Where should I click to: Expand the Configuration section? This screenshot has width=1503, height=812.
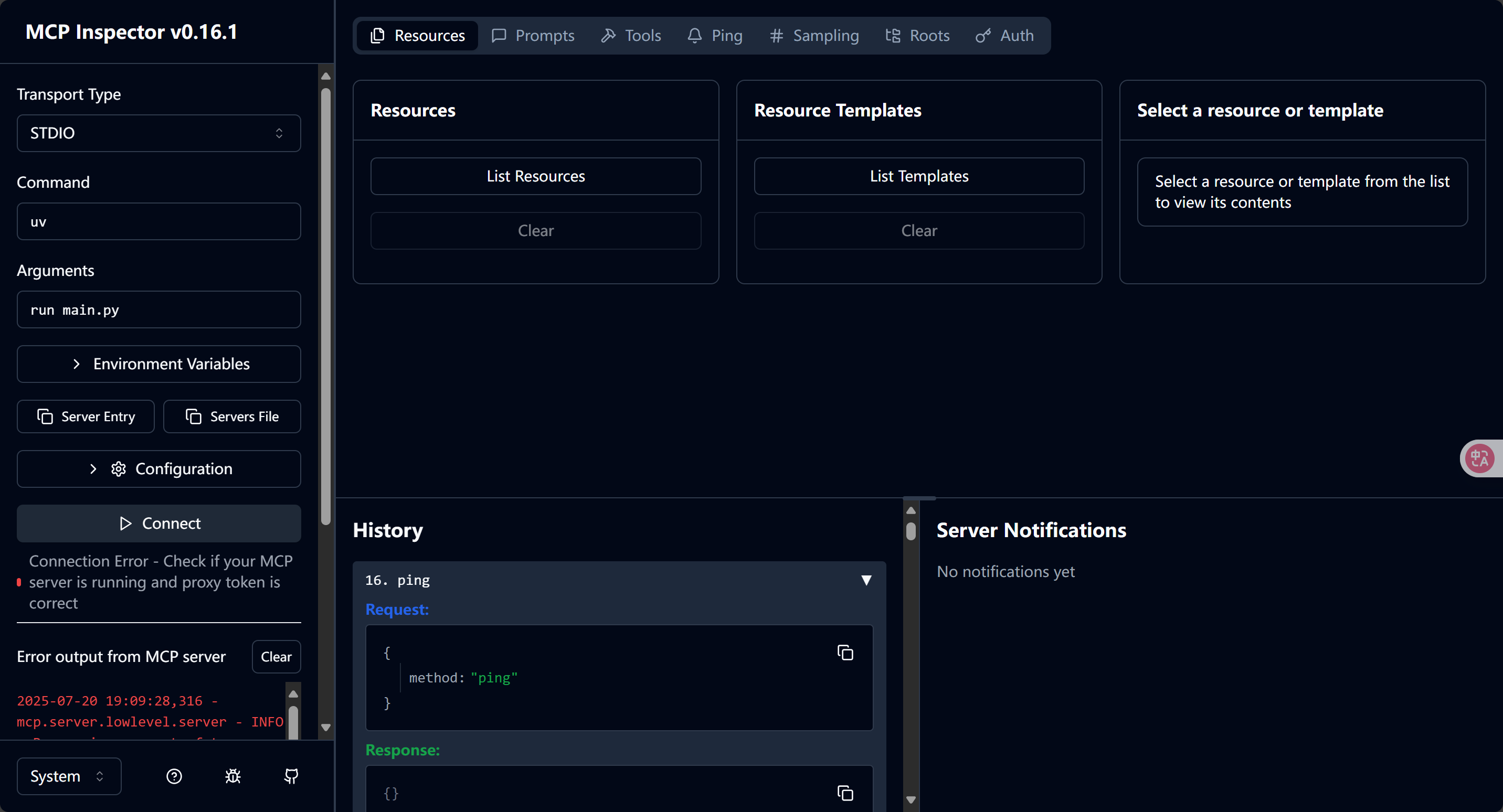click(158, 469)
